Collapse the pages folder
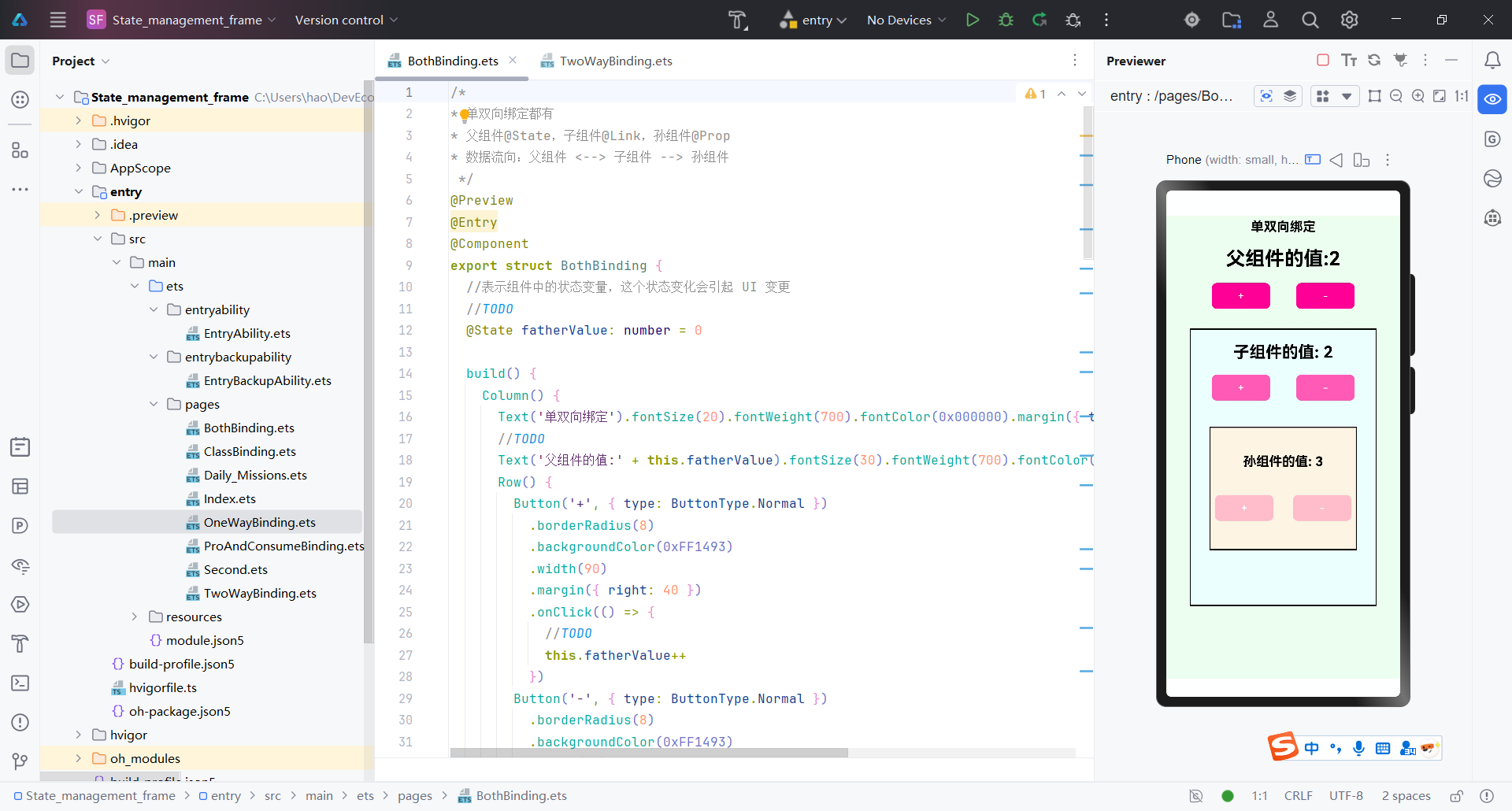The width and height of the screenshot is (1512, 811). (154, 404)
